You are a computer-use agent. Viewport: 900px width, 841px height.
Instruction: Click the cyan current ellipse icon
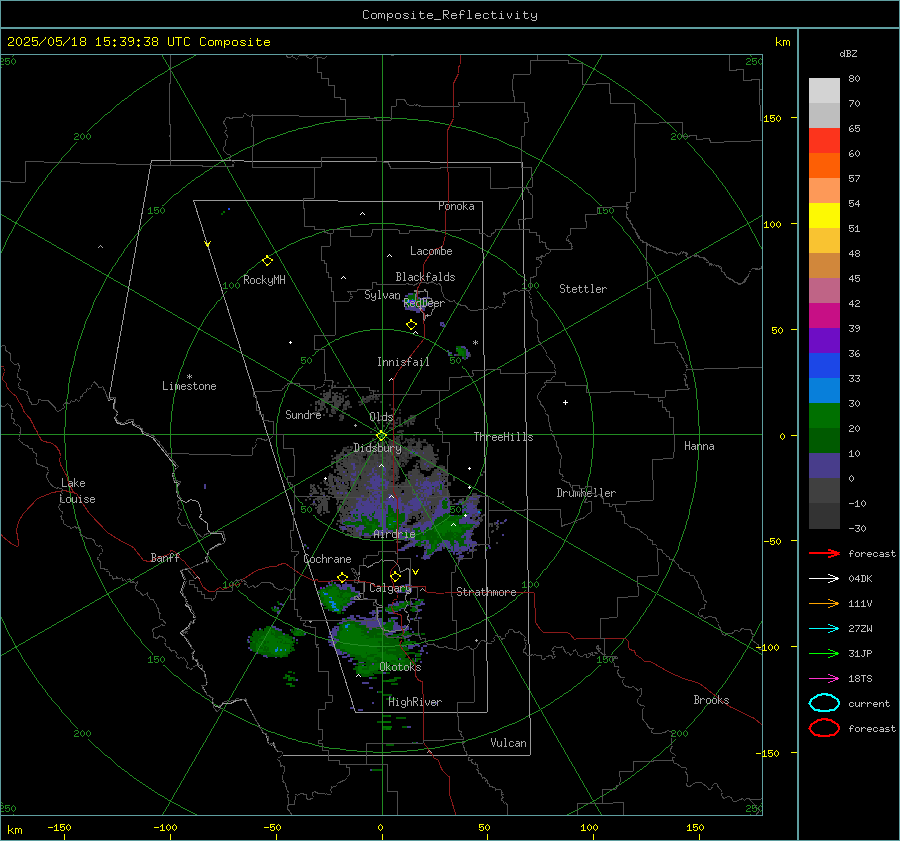824,703
